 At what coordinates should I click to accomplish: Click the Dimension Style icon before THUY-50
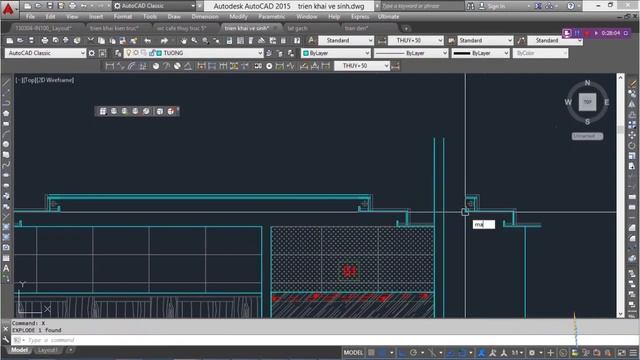coord(382,40)
